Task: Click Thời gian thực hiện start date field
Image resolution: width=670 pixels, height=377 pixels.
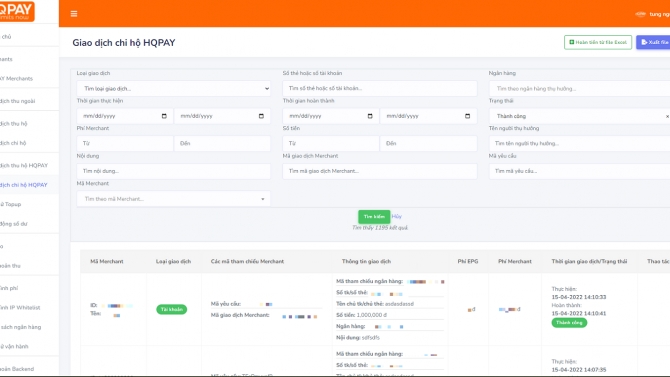Action: (x=125, y=116)
